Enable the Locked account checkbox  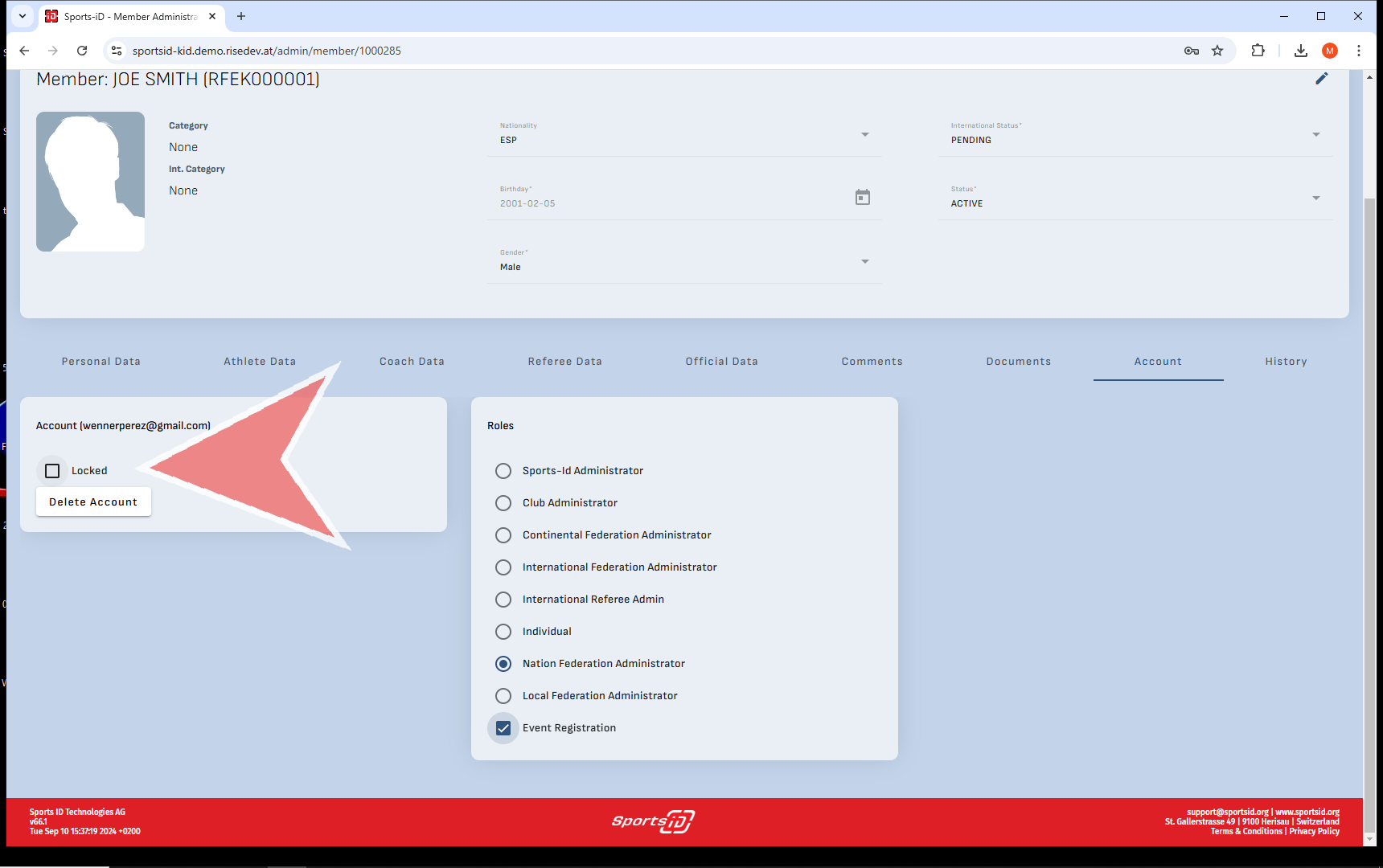(53, 471)
